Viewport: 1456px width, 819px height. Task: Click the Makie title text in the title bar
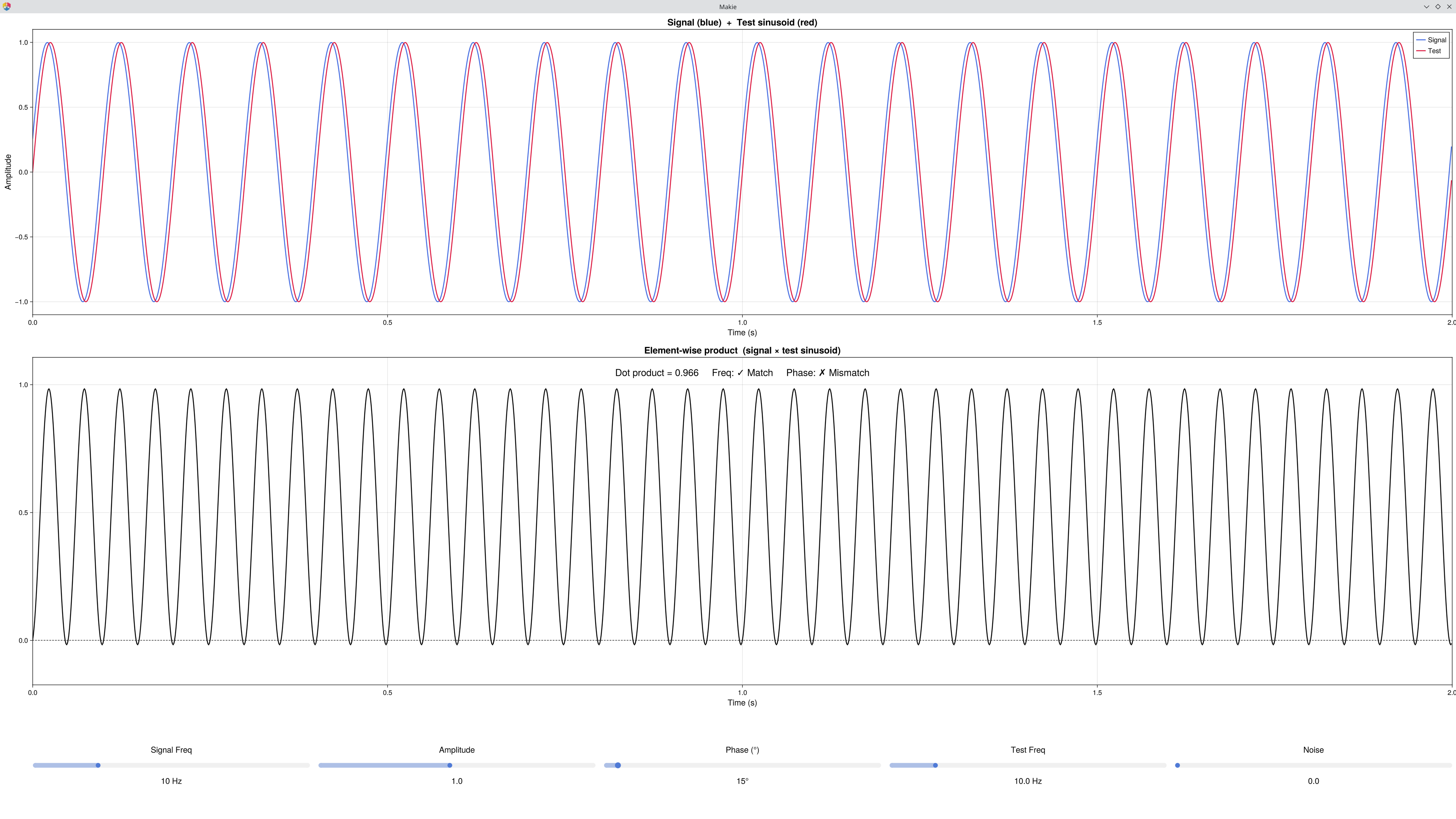(728, 7)
